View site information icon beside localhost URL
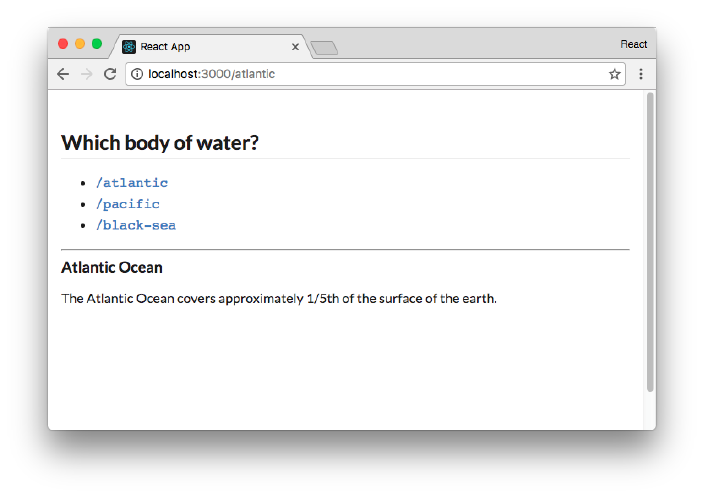Viewport: 703px width, 497px height. pyautogui.click(x=137, y=74)
